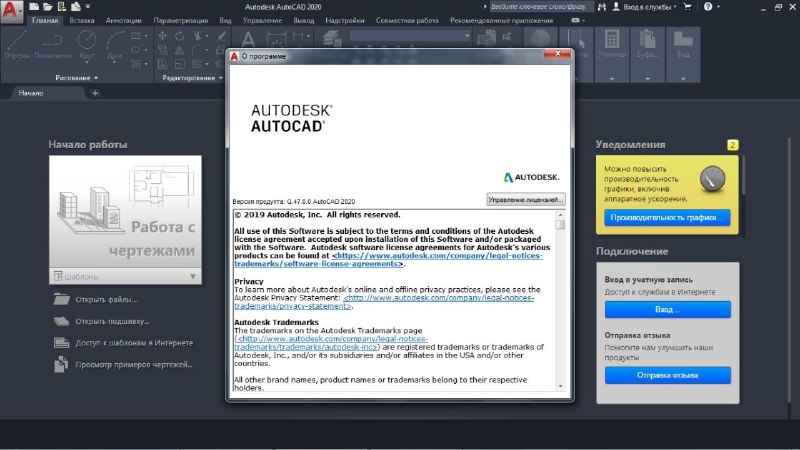The height and width of the screenshot is (450, 800).
Task: Click the Open file icon in quick access toolbar
Action: point(48,7)
